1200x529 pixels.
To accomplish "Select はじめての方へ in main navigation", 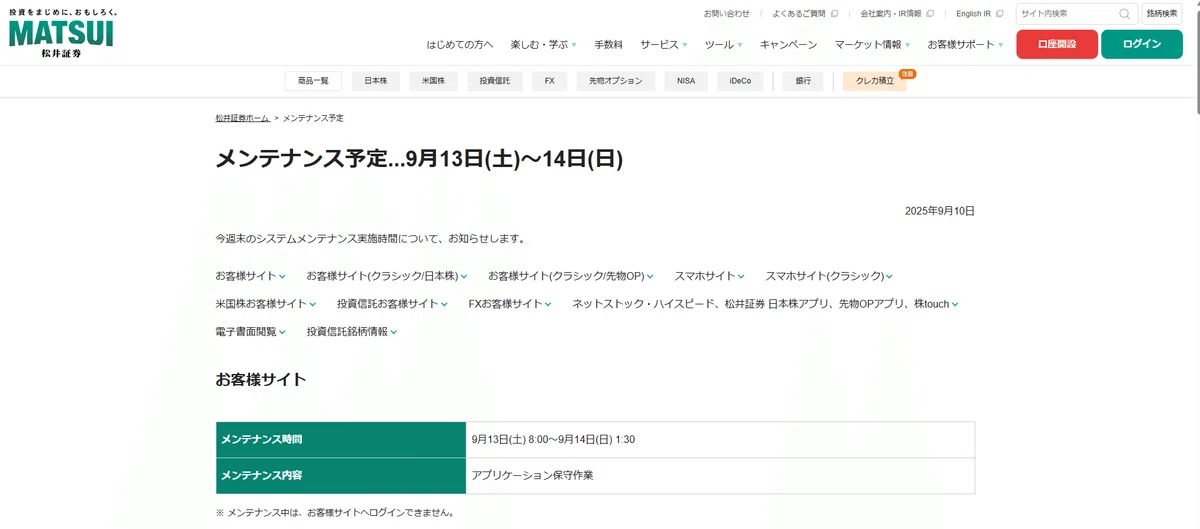I will coord(460,45).
